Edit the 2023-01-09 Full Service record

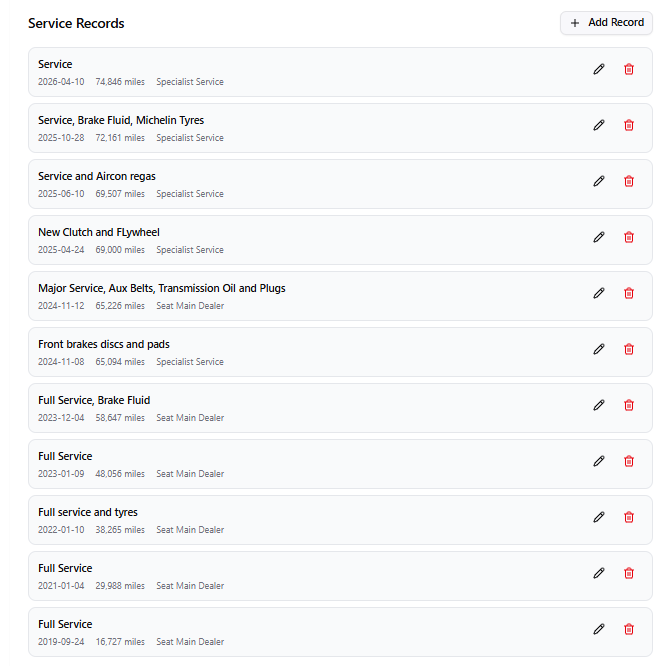pyautogui.click(x=599, y=461)
